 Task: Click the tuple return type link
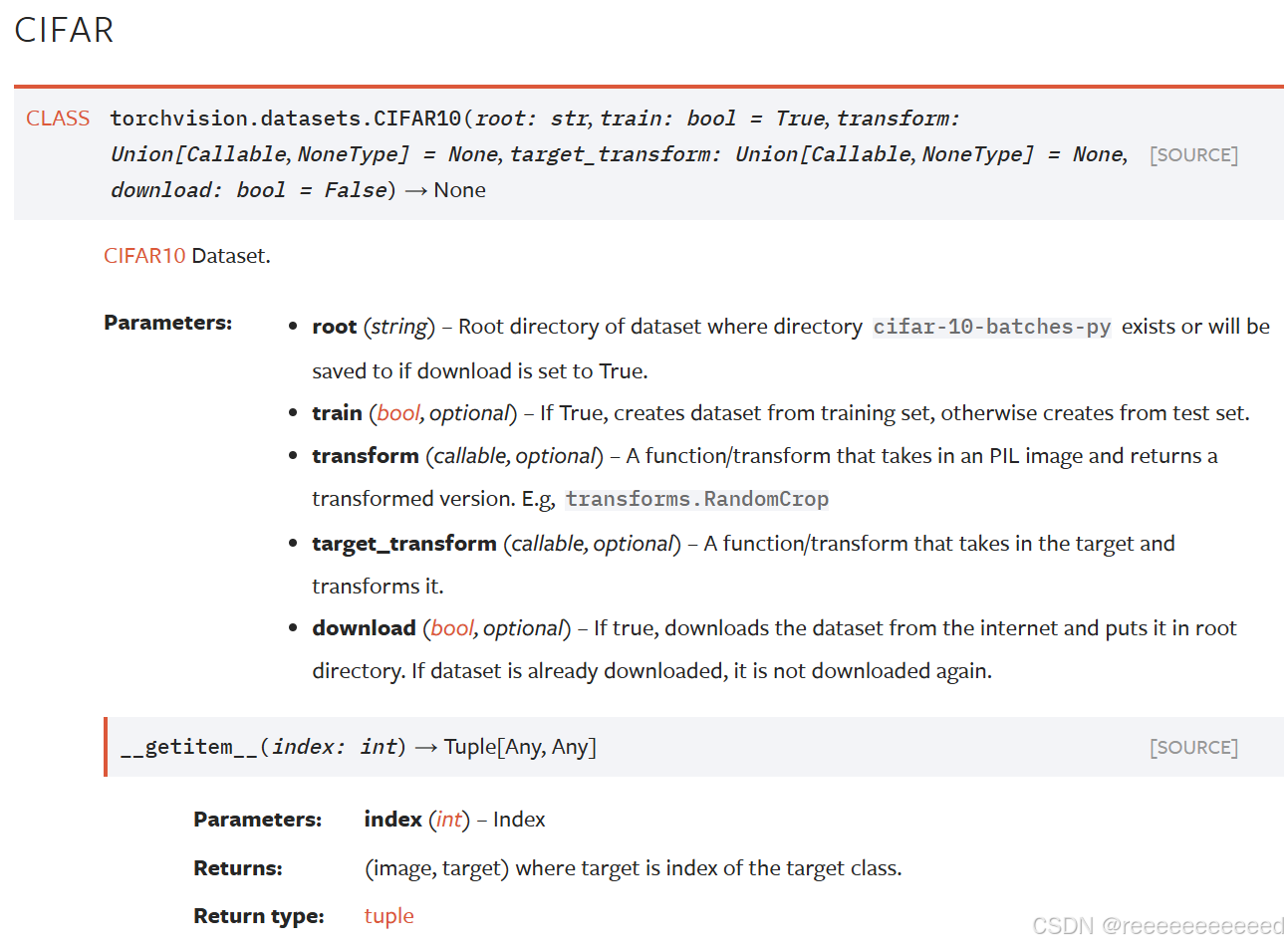click(x=388, y=915)
